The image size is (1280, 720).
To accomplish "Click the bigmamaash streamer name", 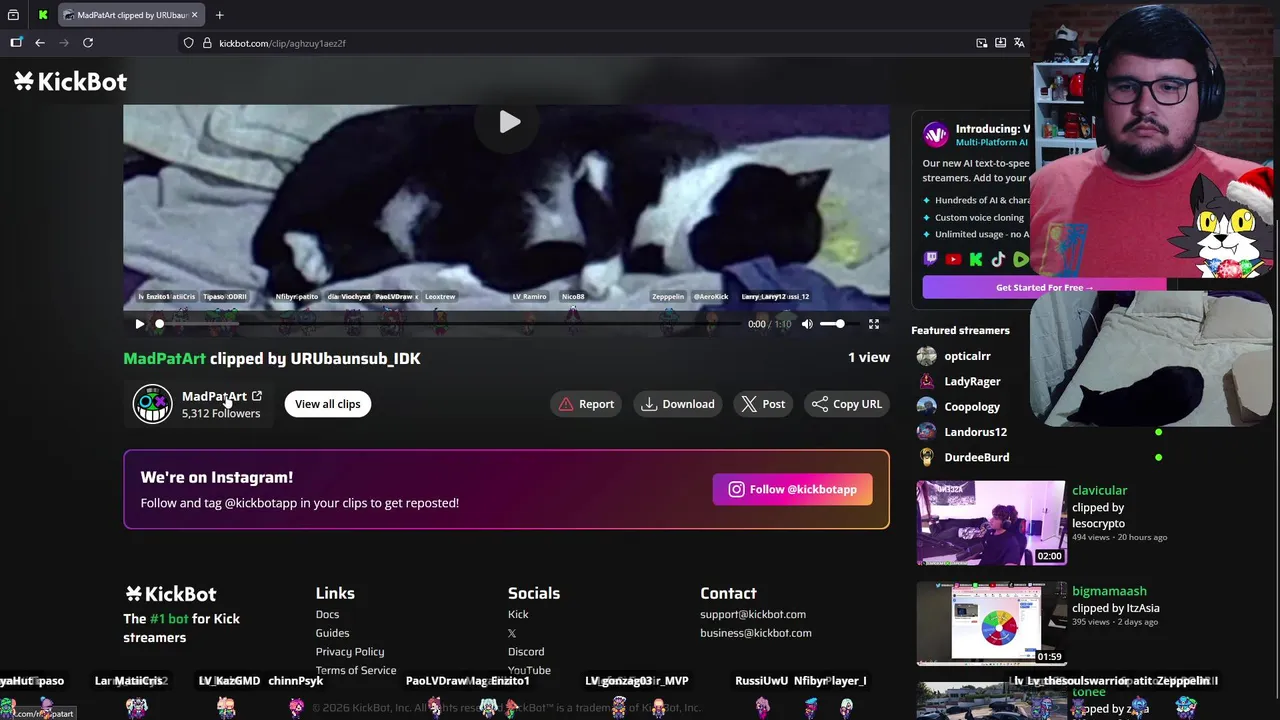I will (x=1109, y=591).
